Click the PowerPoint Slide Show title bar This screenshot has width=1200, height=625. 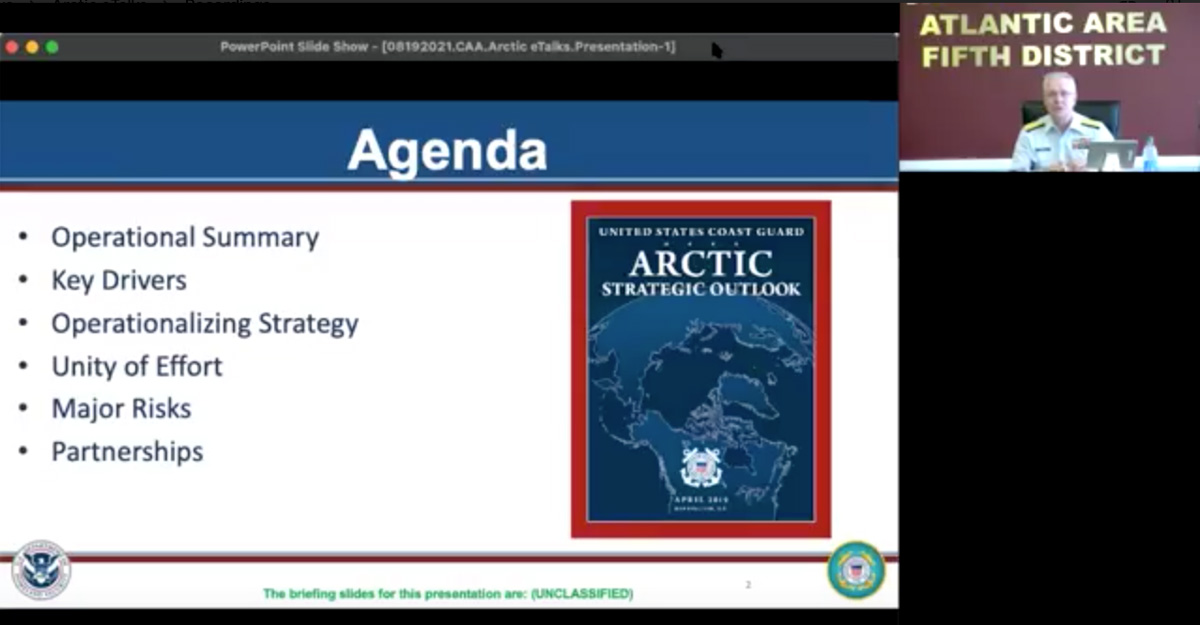pyautogui.click(x=447, y=47)
